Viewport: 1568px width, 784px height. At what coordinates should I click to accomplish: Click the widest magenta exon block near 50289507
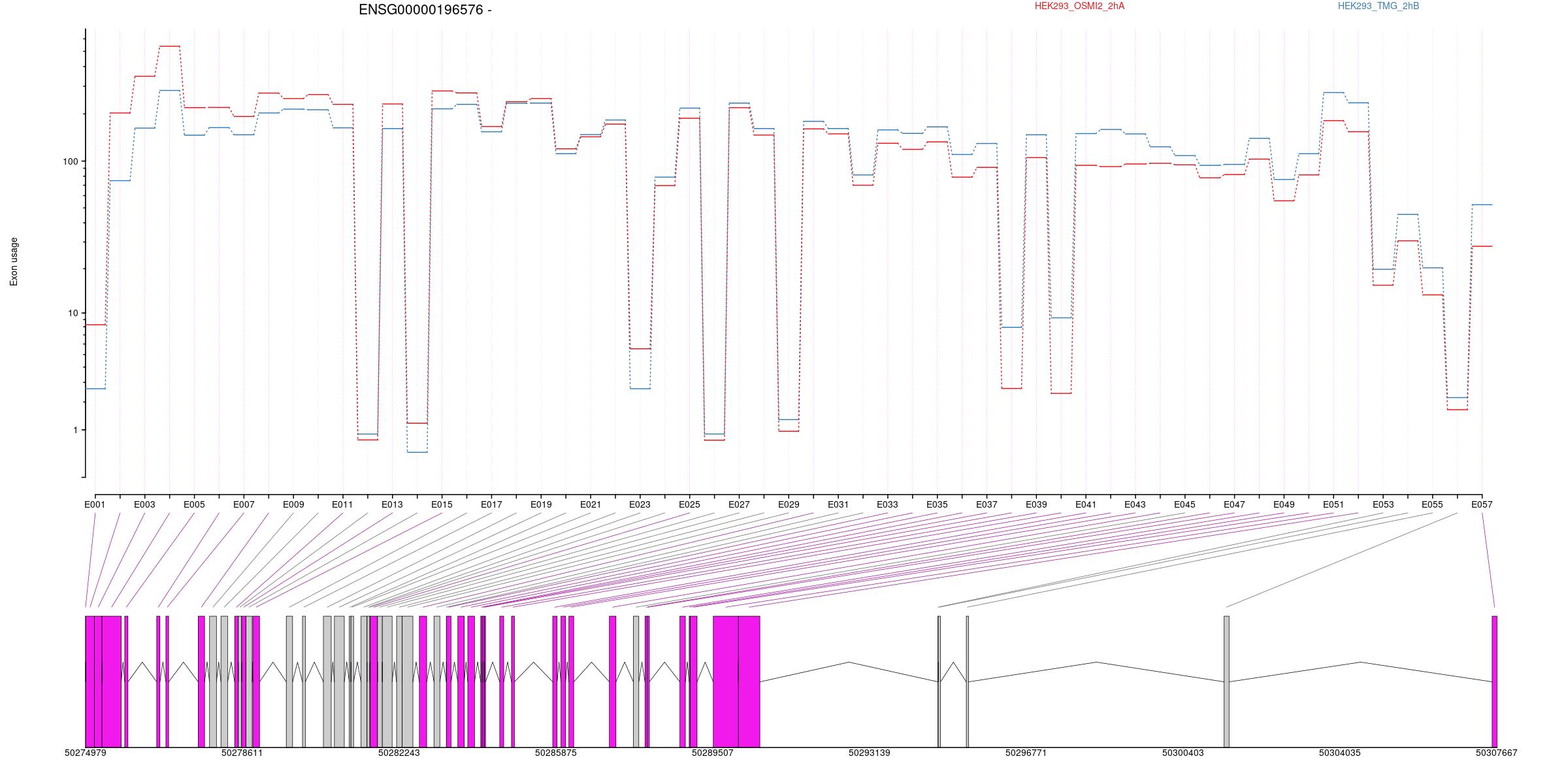726,681
